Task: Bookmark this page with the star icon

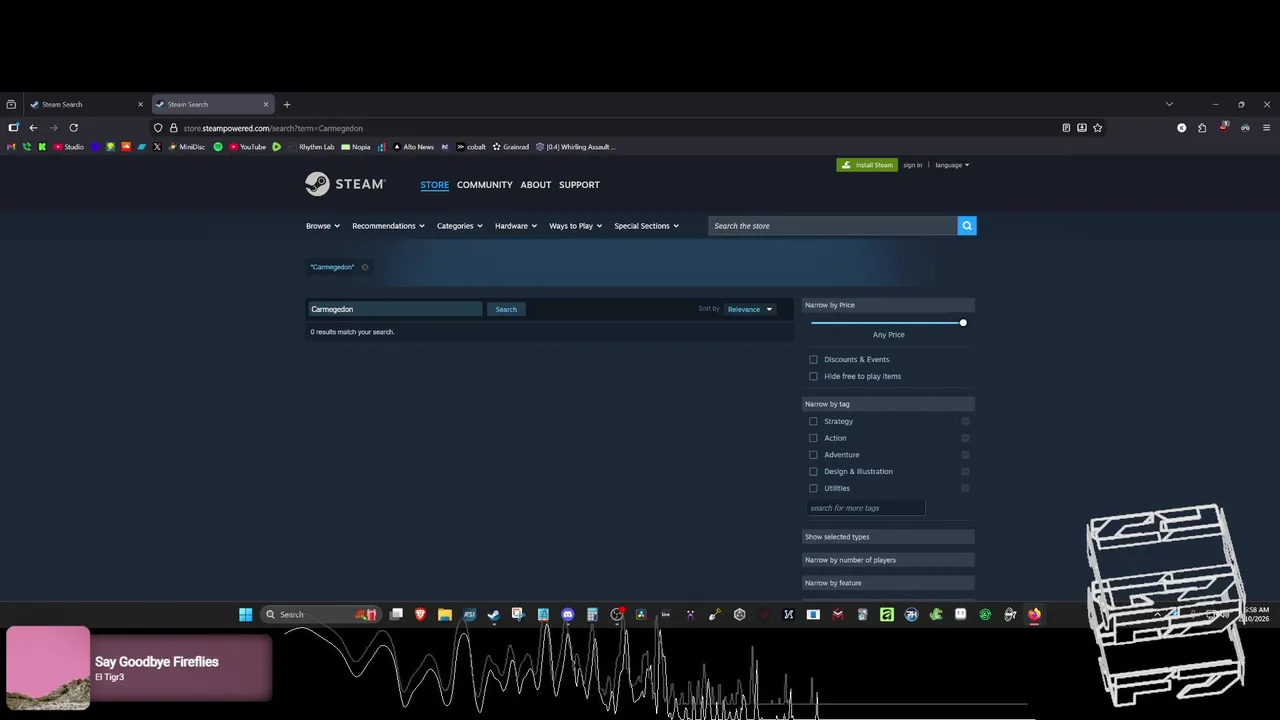Action: (1097, 128)
